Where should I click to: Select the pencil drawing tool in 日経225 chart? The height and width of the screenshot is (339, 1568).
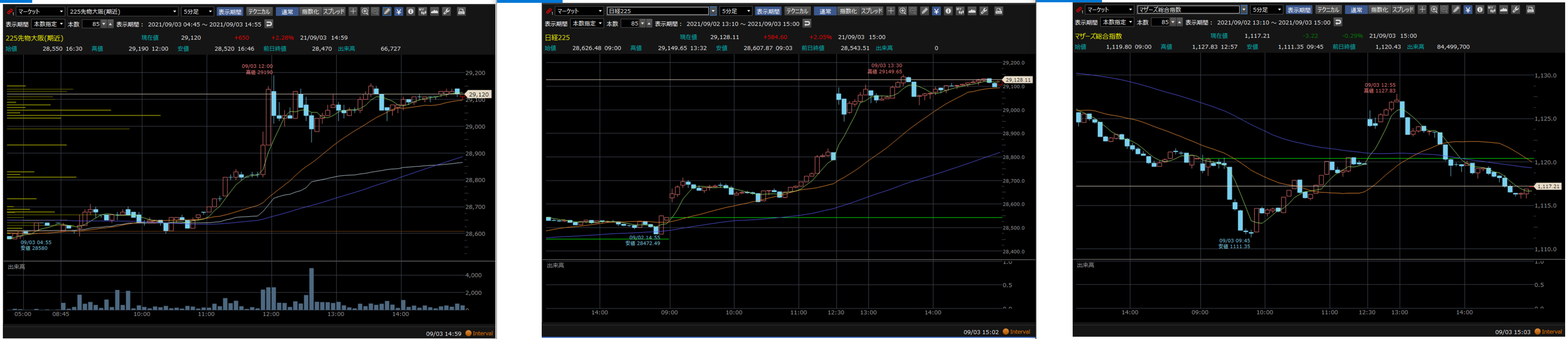tap(925, 11)
